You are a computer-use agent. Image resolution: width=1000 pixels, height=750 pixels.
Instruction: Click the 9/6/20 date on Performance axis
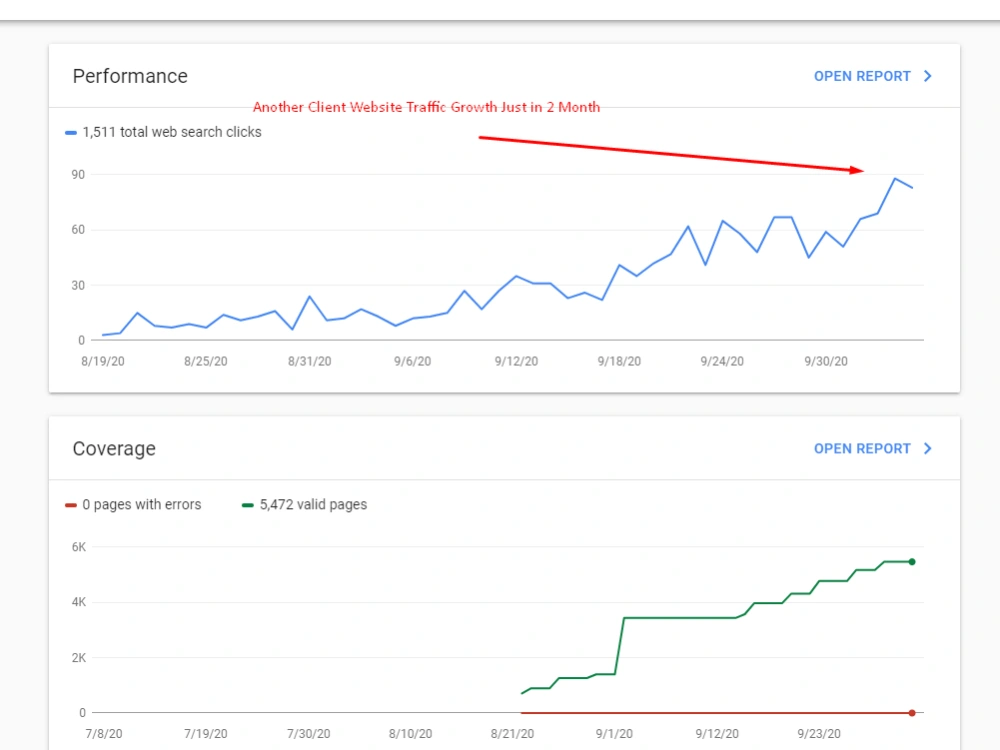coord(413,362)
